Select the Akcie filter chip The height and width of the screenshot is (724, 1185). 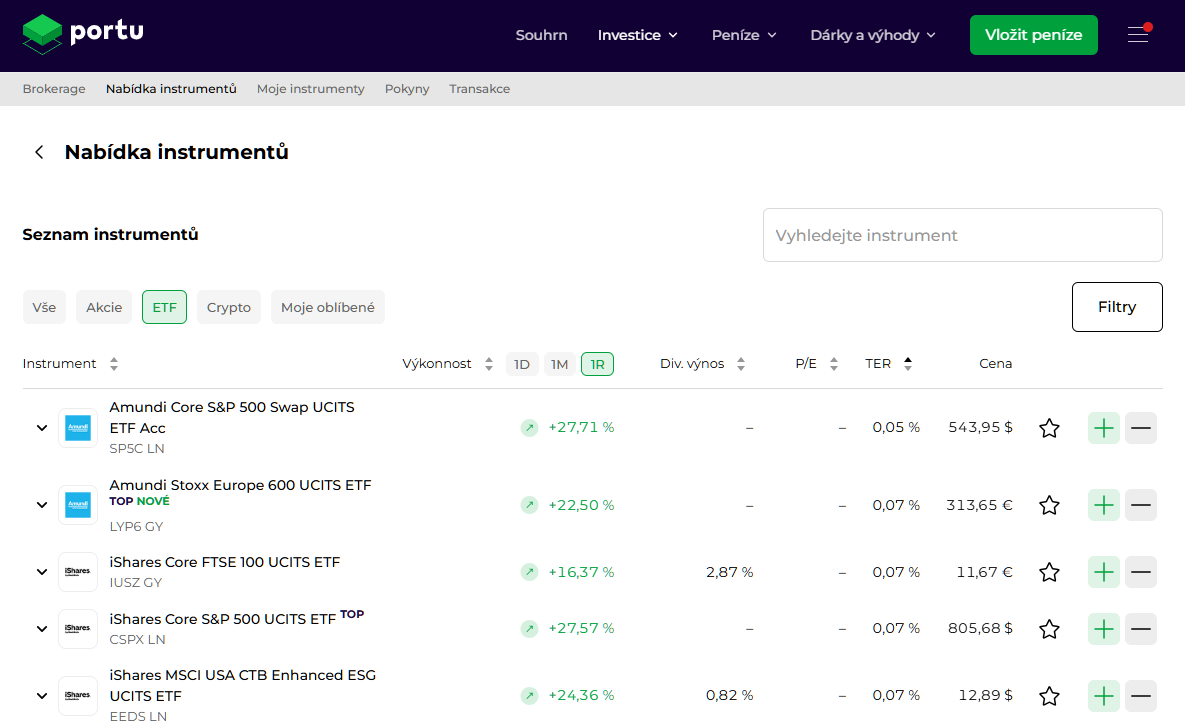coord(104,307)
